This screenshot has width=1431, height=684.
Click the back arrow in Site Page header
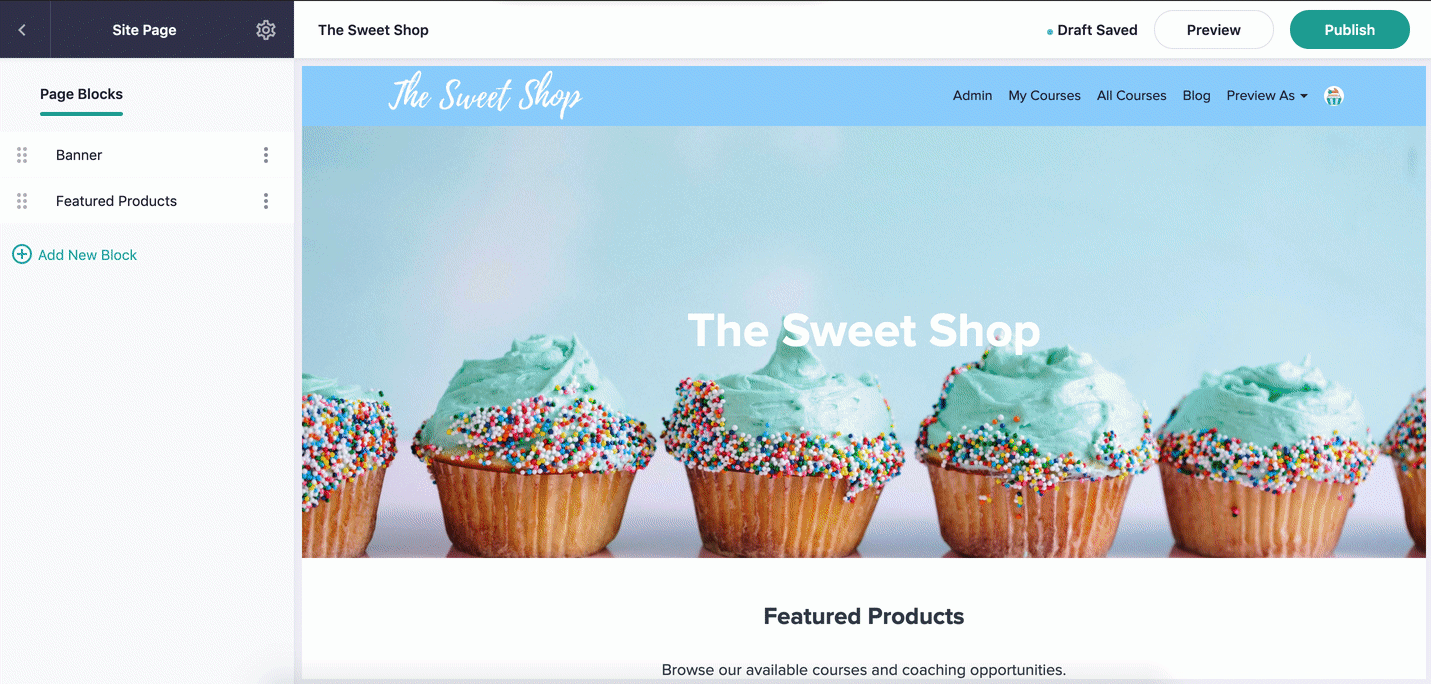point(22,30)
